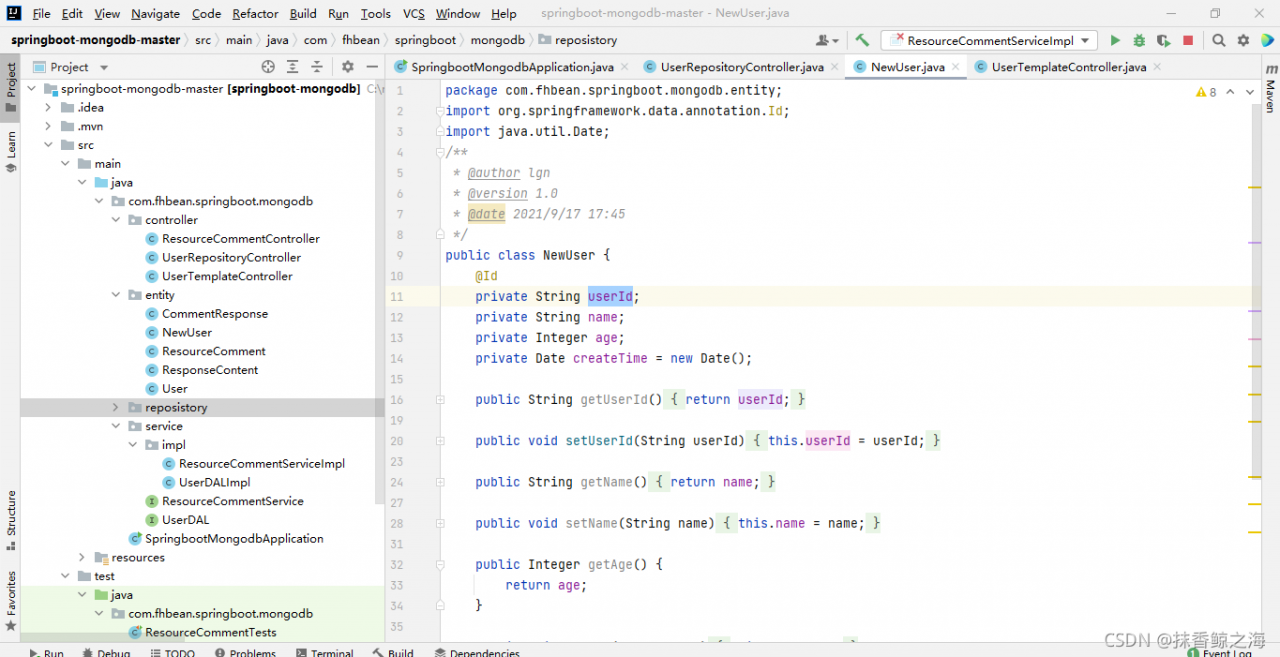Click Collapse All icon in Project panel
This screenshot has width=1280, height=657.
(x=317, y=67)
